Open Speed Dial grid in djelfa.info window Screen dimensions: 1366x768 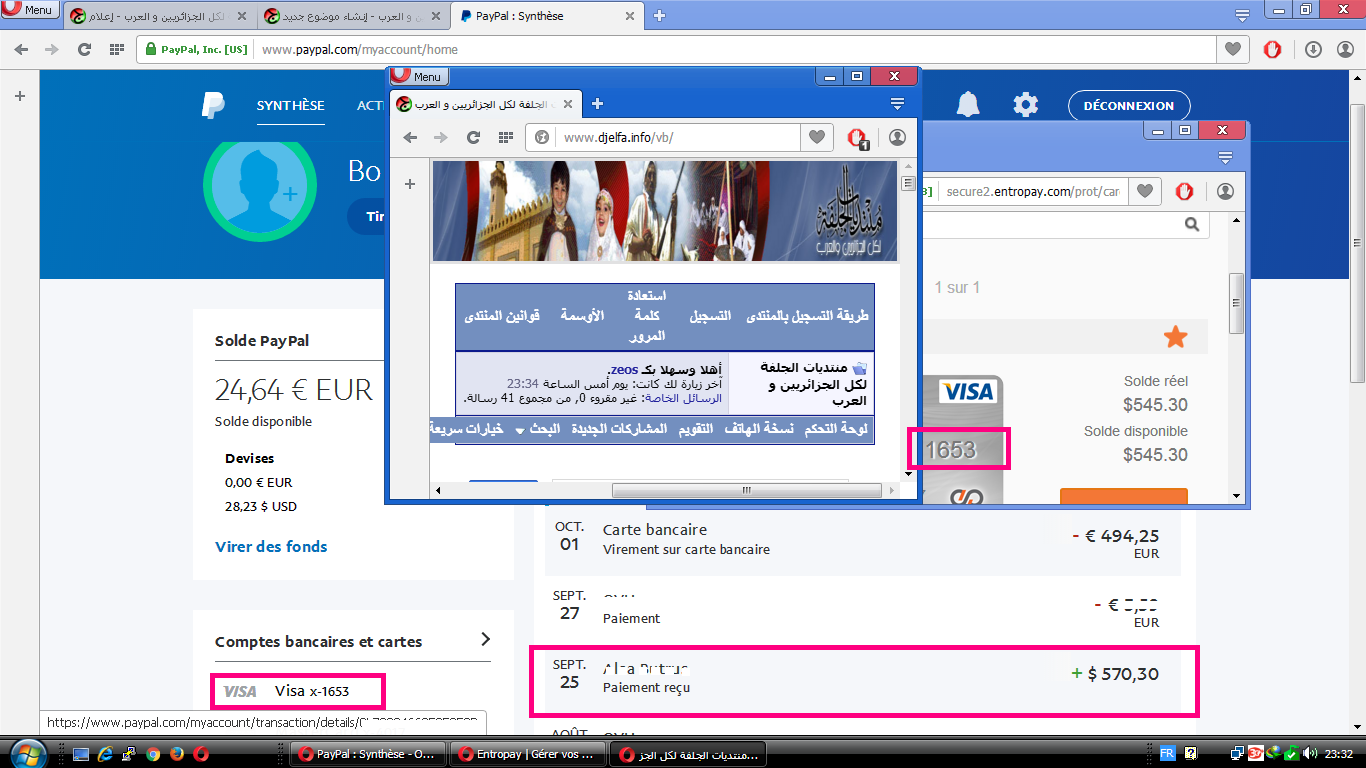click(505, 137)
